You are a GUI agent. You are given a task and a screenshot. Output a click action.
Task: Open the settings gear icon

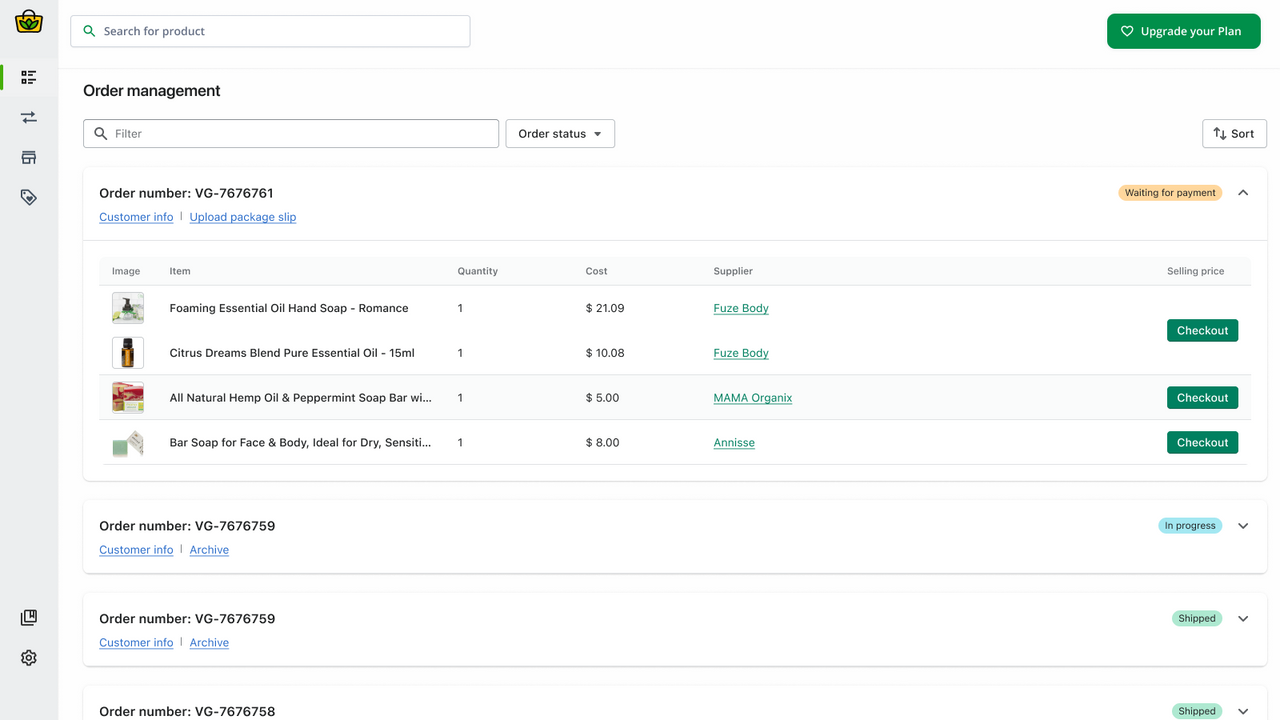point(29,658)
